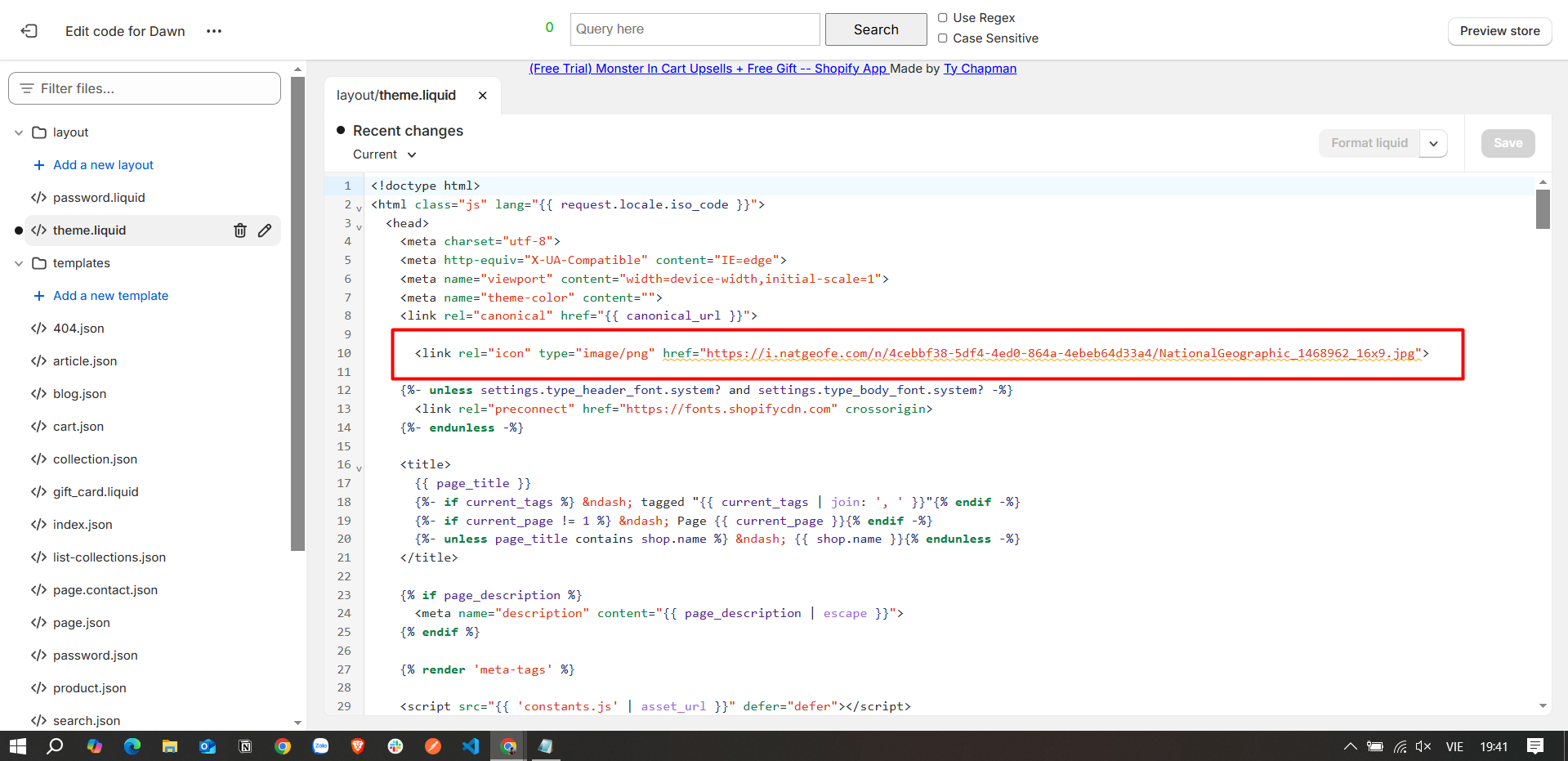Open theme.liquid in the file tree

90,231
